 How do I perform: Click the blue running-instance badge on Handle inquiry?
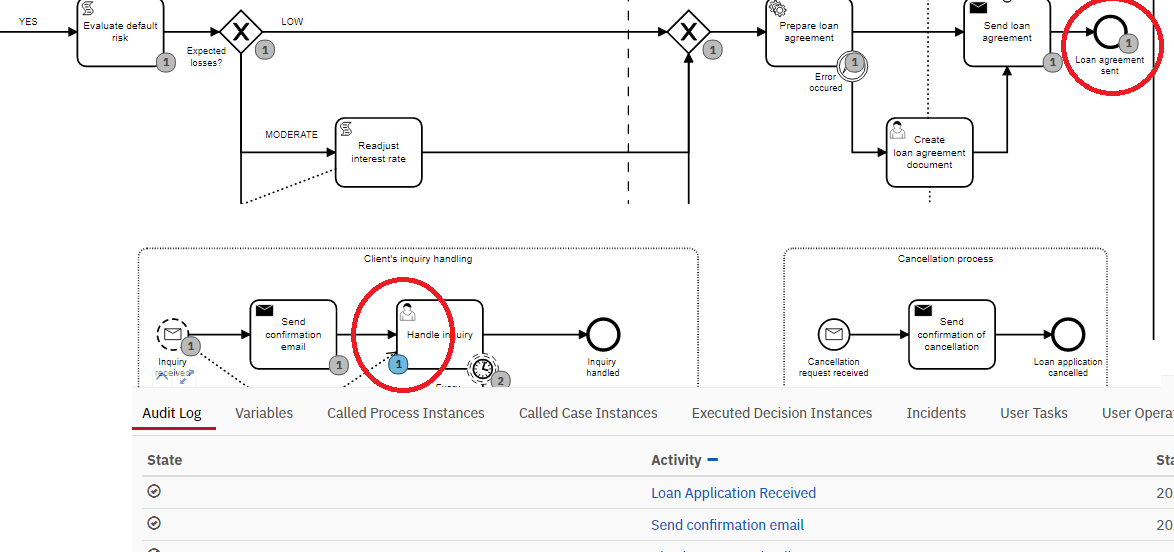[x=399, y=365]
